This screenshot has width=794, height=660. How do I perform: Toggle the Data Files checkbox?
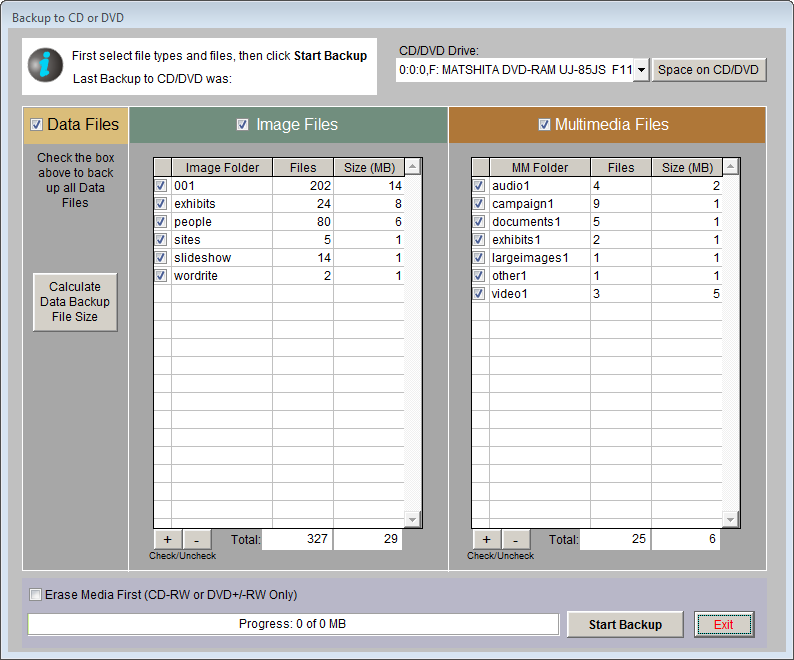click(x=37, y=125)
